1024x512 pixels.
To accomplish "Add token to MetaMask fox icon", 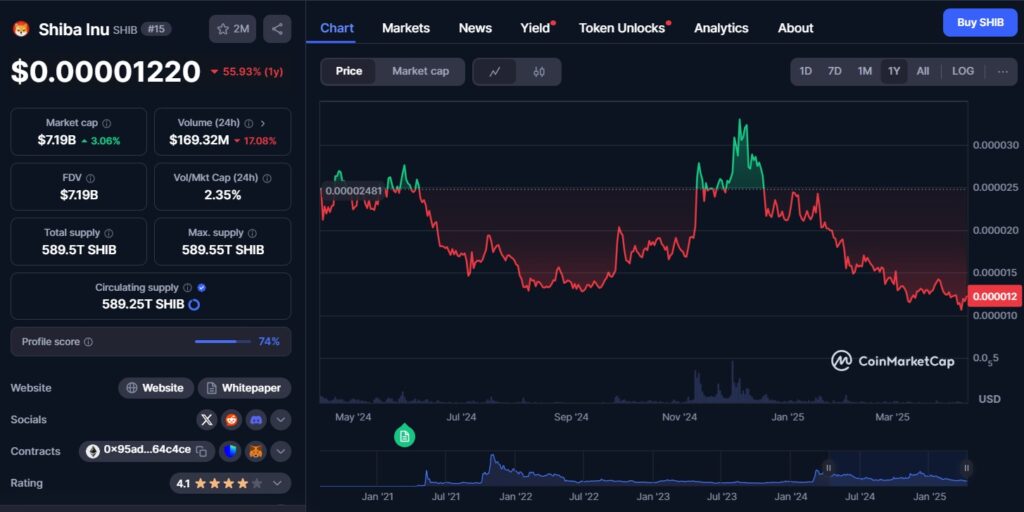I will (255, 451).
